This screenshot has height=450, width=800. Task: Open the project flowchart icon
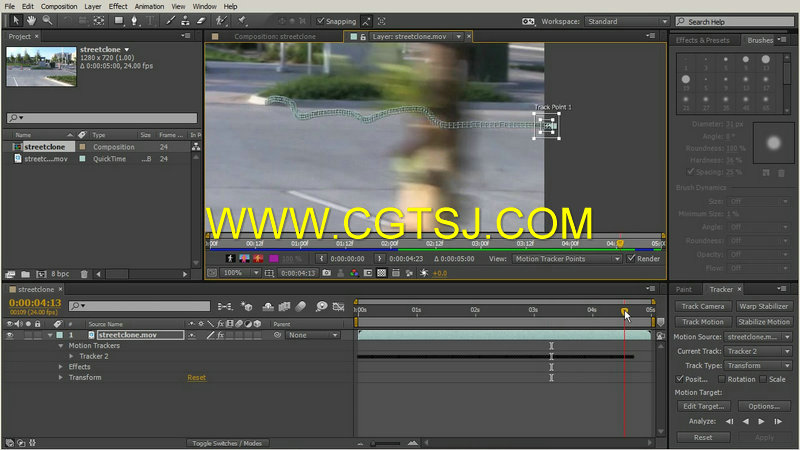coord(195,147)
